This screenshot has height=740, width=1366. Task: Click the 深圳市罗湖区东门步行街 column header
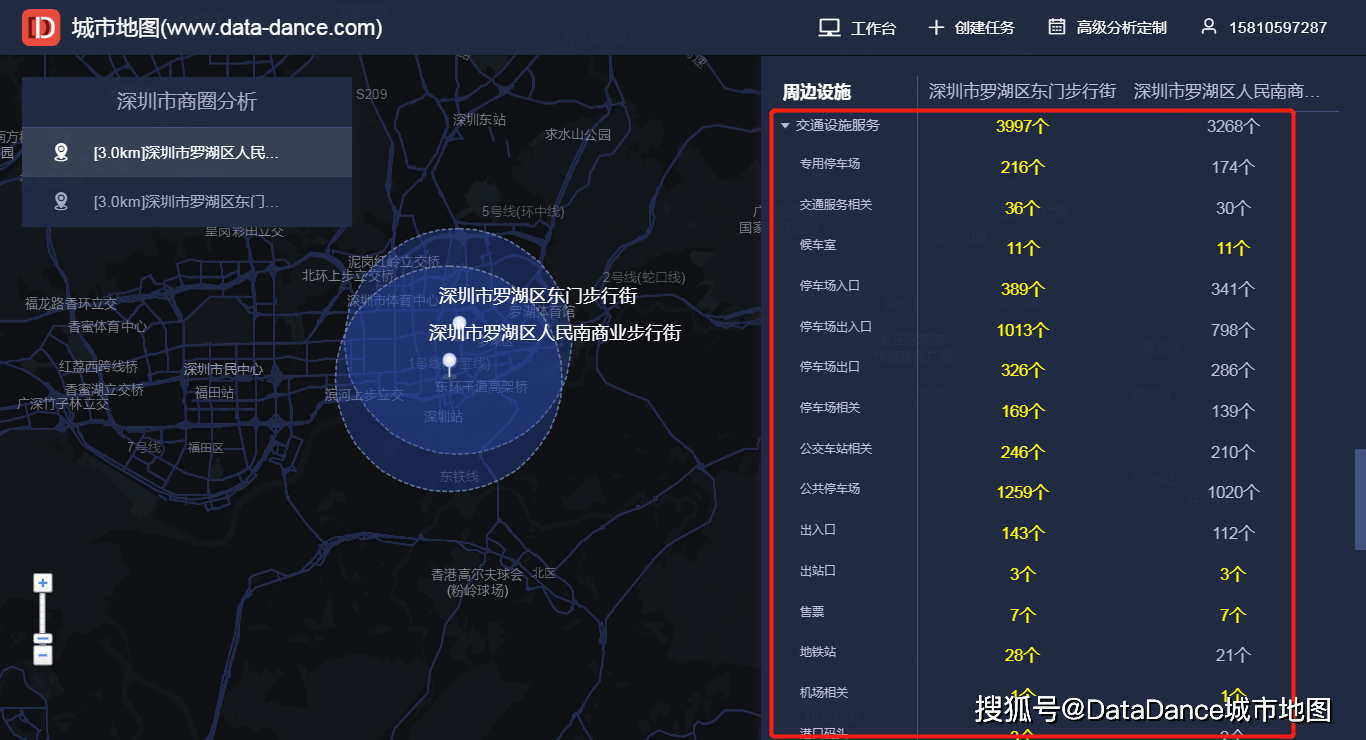1022,91
